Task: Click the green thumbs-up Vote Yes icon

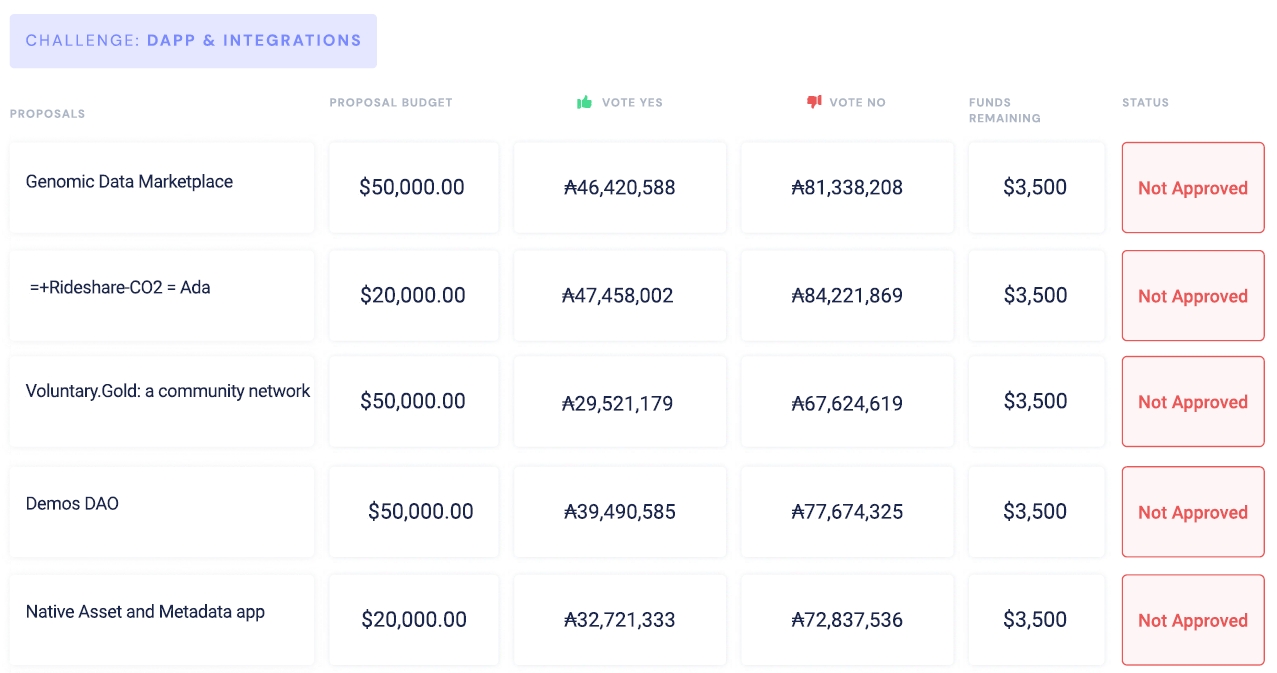Action: tap(585, 102)
